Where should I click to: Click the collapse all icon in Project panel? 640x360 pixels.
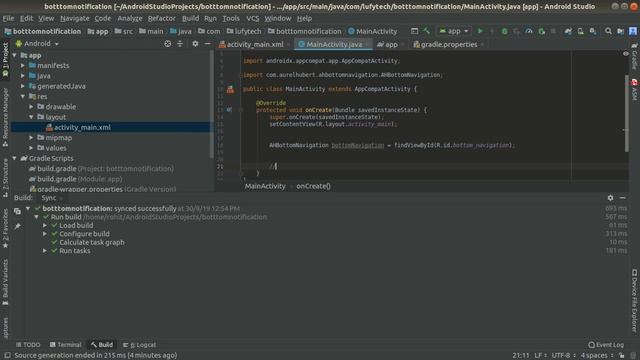click(180, 44)
